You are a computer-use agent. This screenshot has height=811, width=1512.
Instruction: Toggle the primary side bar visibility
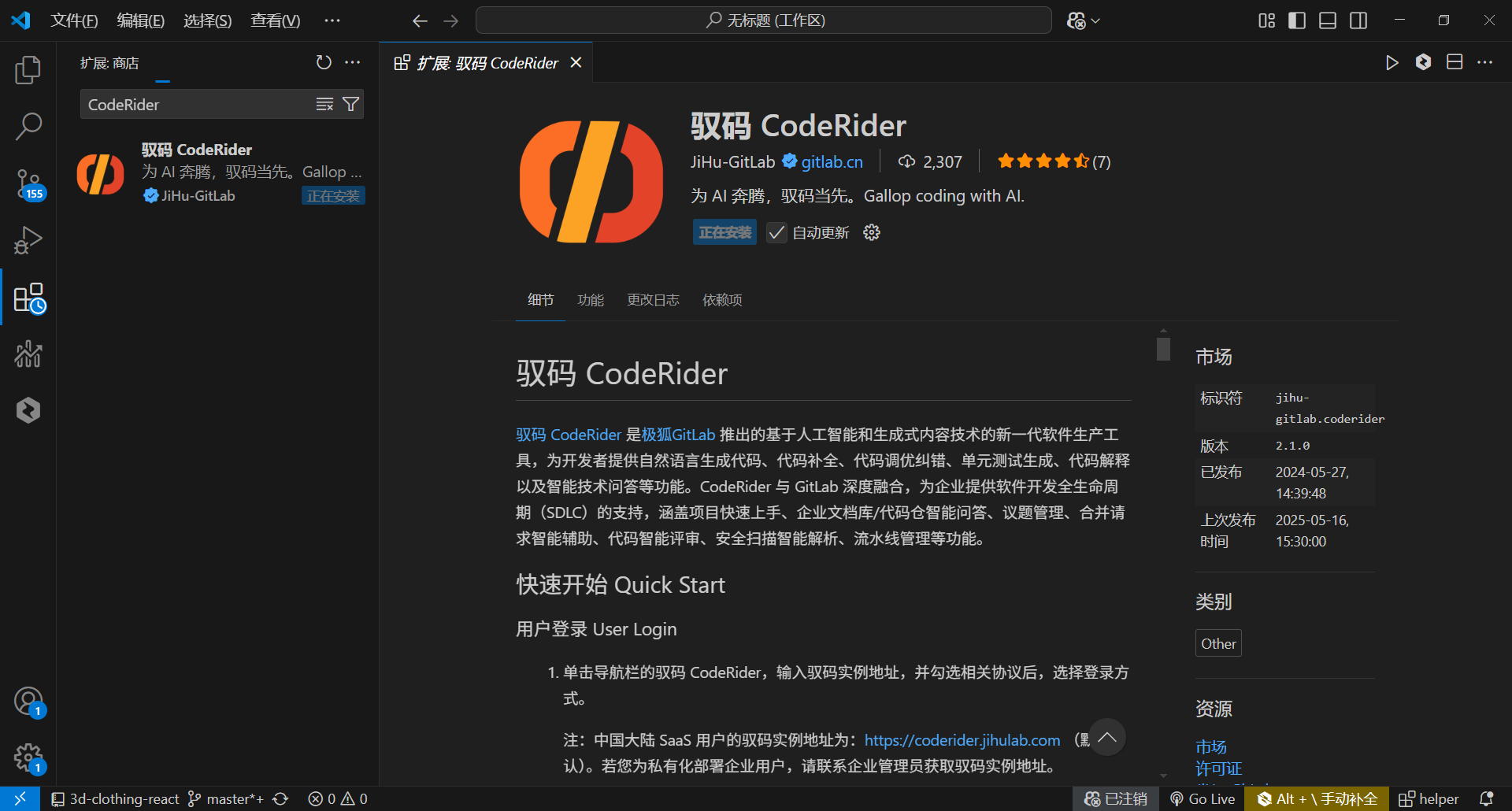pyautogui.click(x=1296, y=20)
